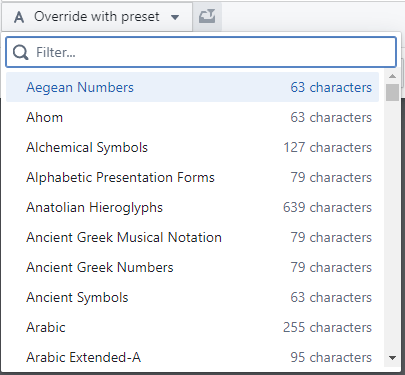Screen dimensions: 405x375
Task: Click the preset list scrollbar thumb
Action: pyautogui.click(x=392, y=92)
